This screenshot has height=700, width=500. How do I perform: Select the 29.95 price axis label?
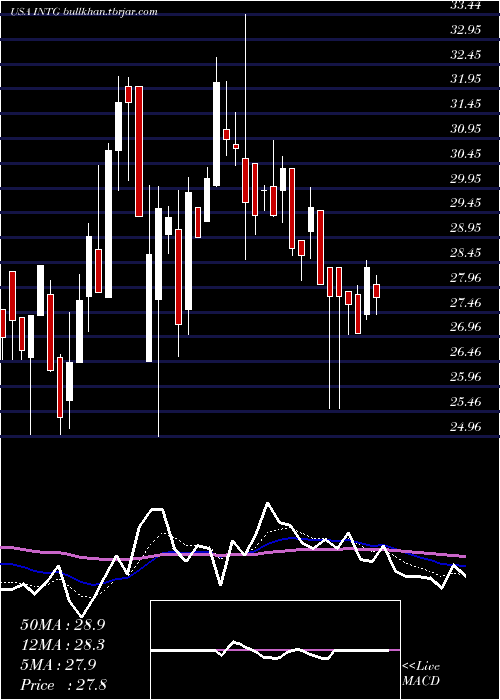[466, 179]
